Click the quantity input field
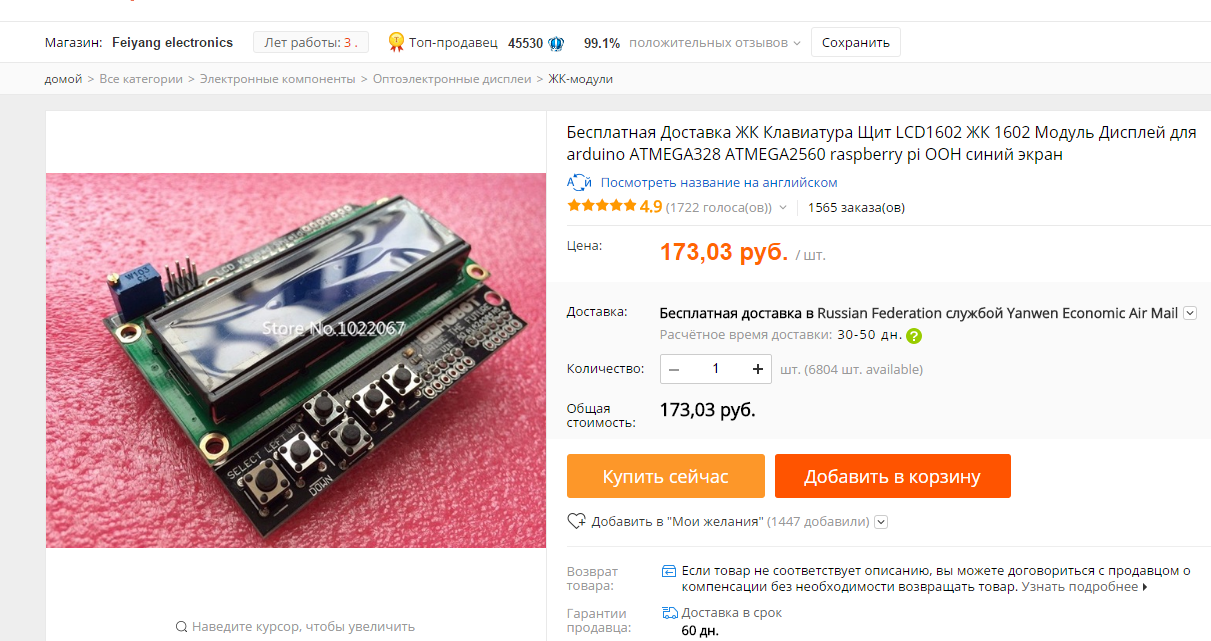 coord(716,369)
